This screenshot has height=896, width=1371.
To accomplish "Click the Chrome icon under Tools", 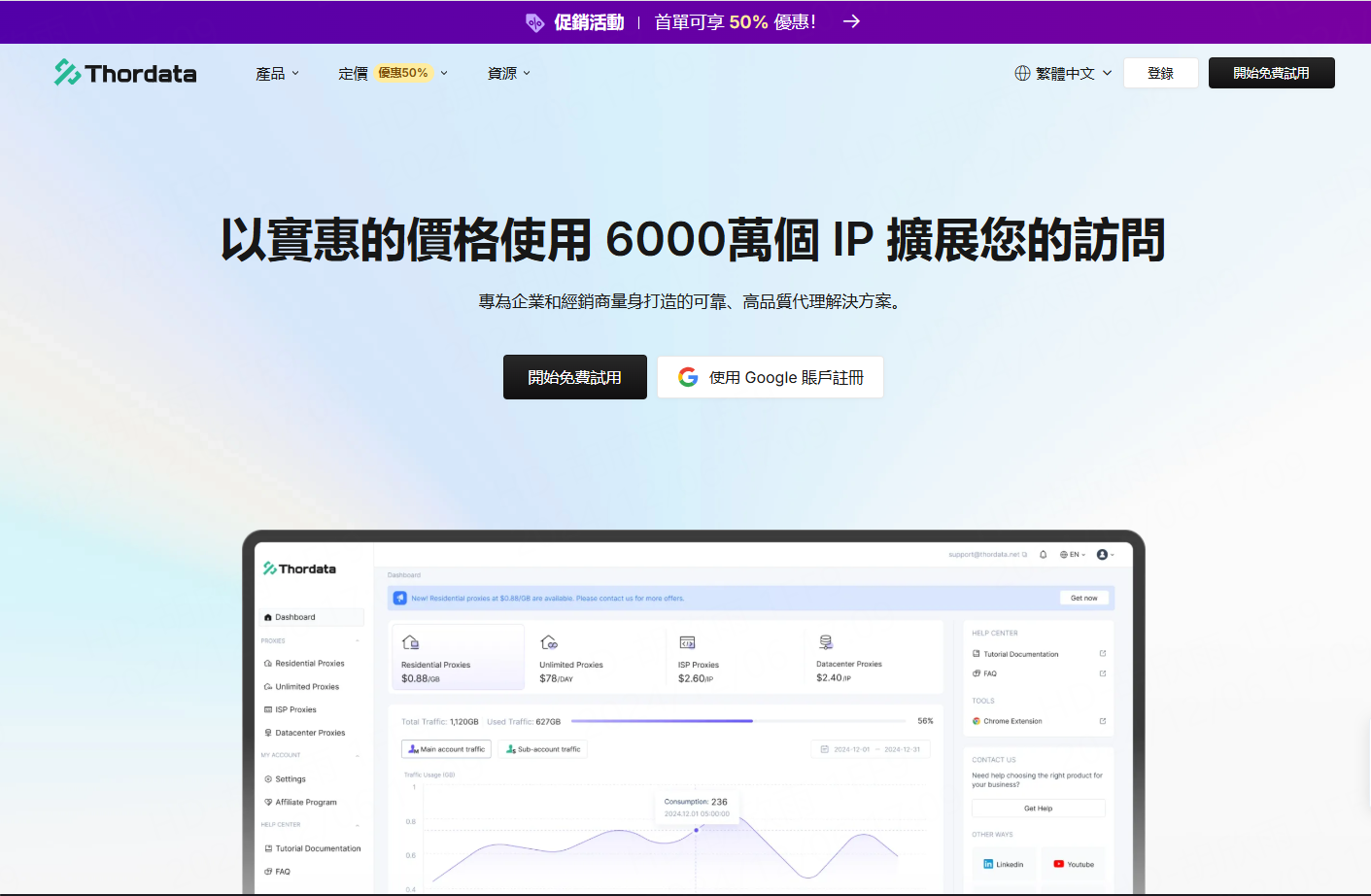I will point(977,721).
